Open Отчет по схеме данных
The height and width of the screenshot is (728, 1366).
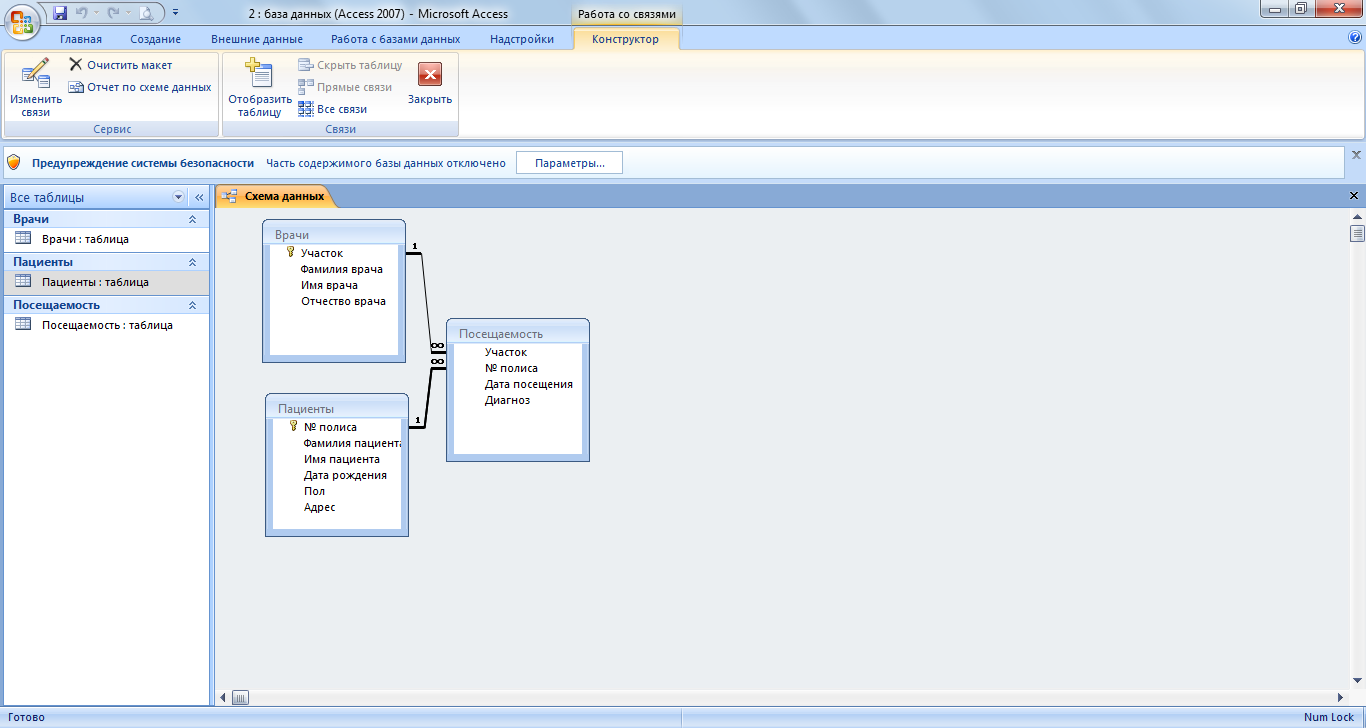(140, 87)
